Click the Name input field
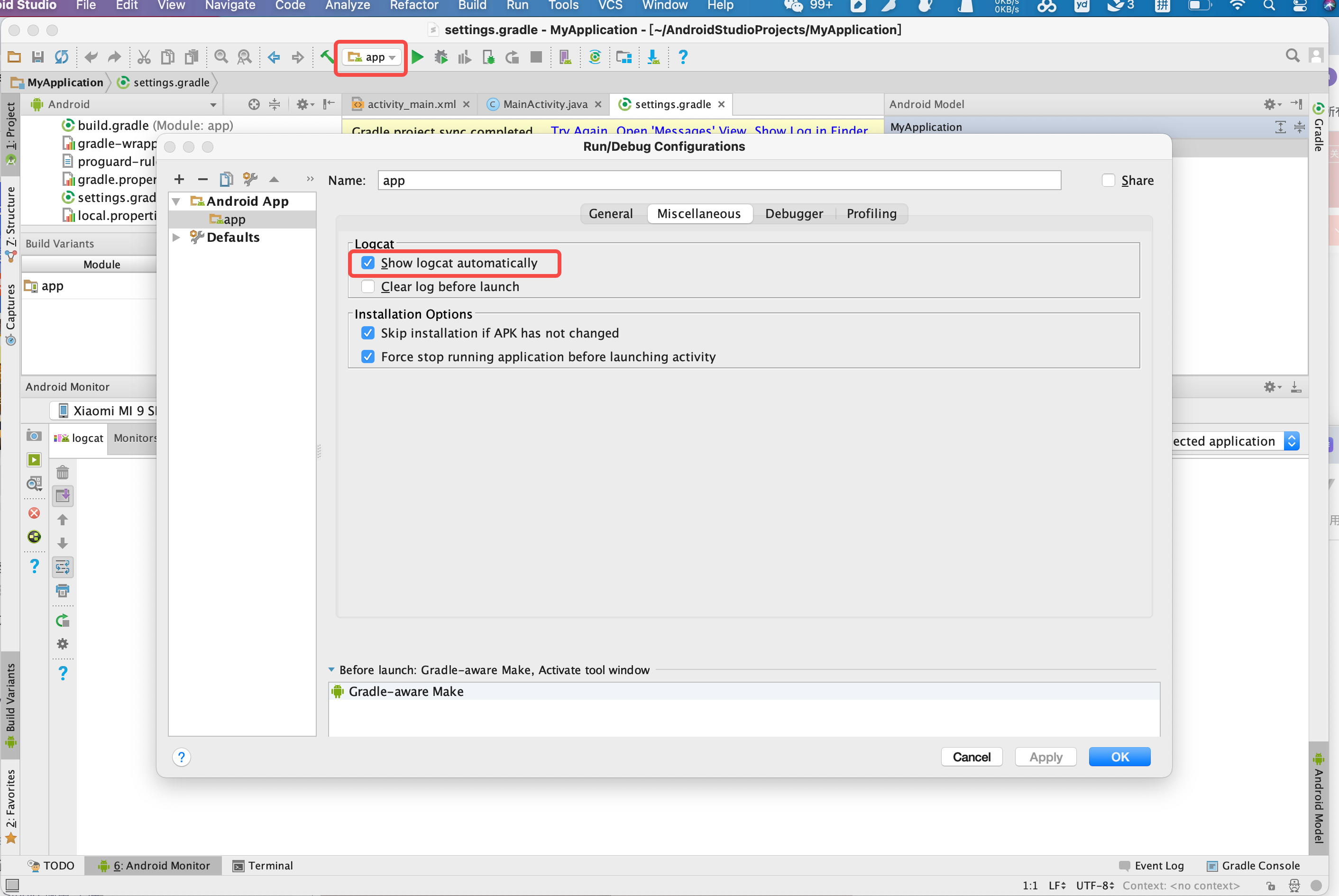Image resolution: width=1339 pixels, height=896 pixels. [x=718, y=181]
